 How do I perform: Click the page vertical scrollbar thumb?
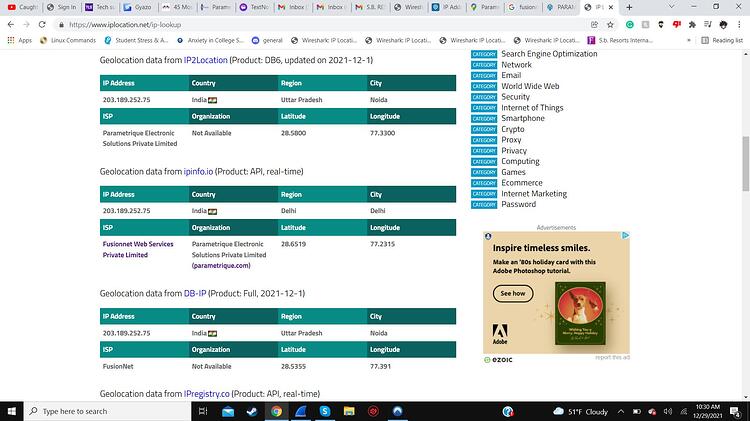point(745,164)
